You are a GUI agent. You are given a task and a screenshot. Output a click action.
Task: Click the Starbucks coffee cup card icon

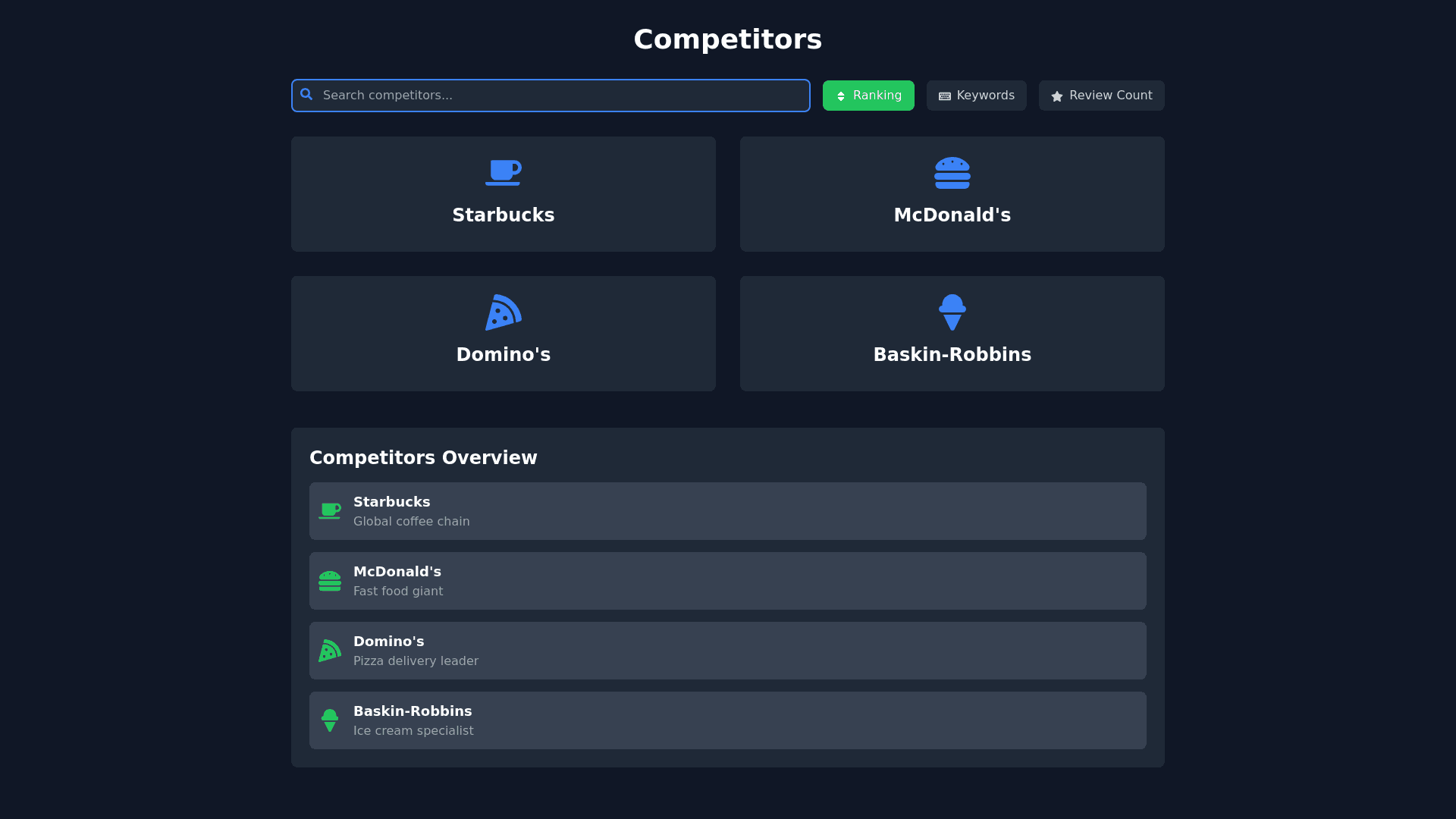click(503, 173)
